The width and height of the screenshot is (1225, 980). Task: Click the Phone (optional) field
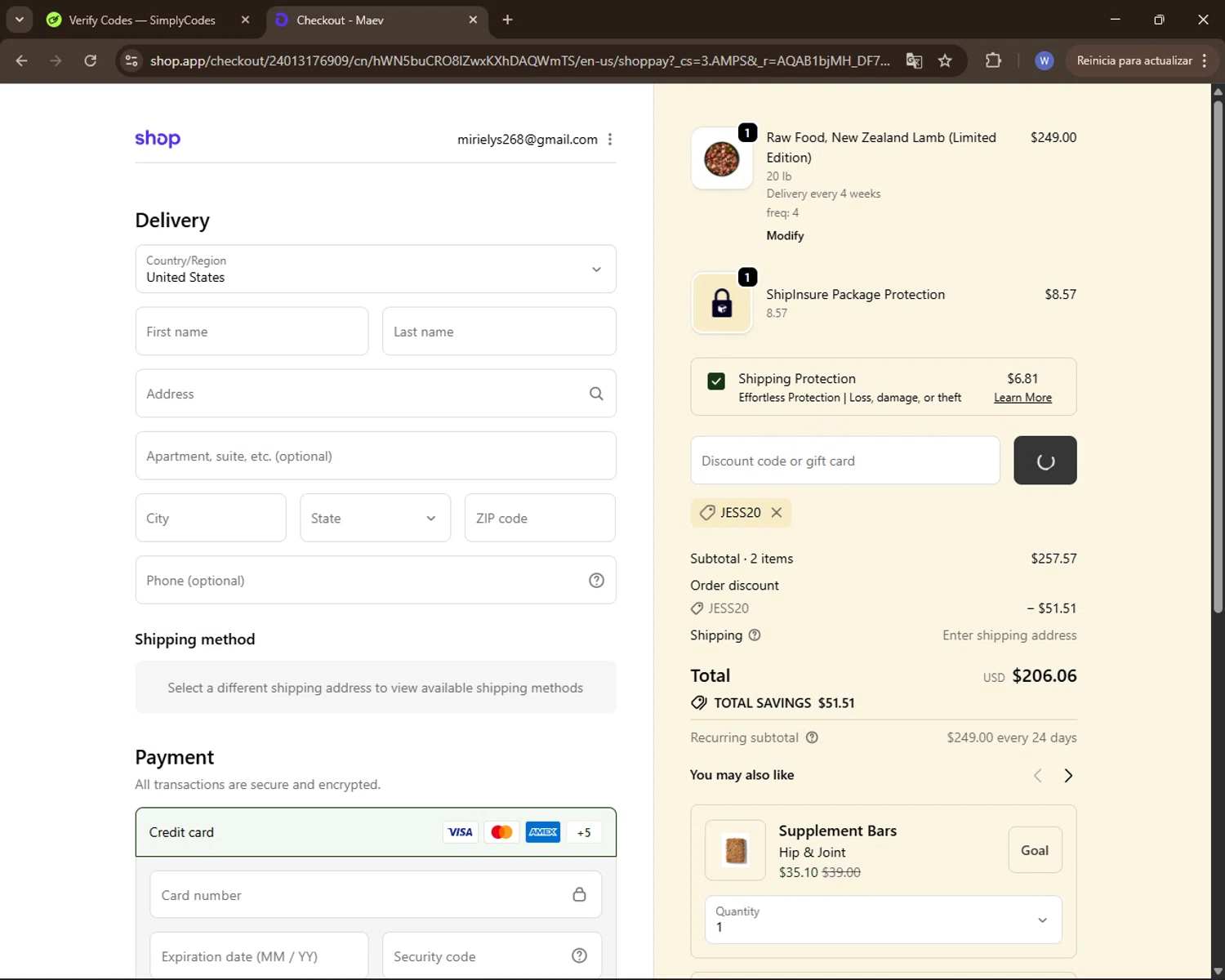(376, 581)
